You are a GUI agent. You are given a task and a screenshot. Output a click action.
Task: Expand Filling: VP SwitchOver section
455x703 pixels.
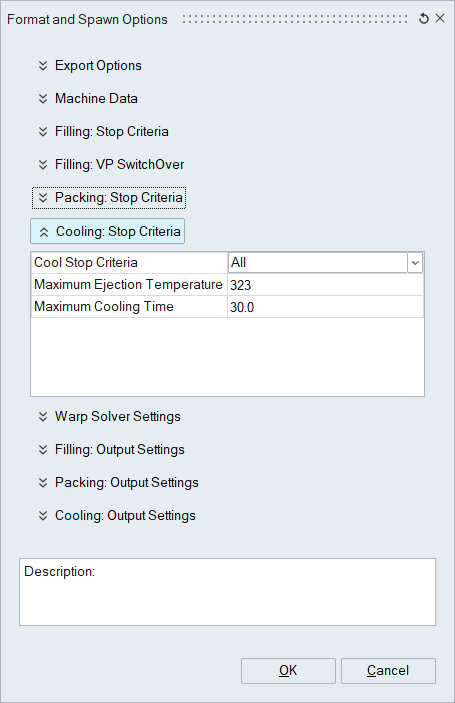click(111, 165)
